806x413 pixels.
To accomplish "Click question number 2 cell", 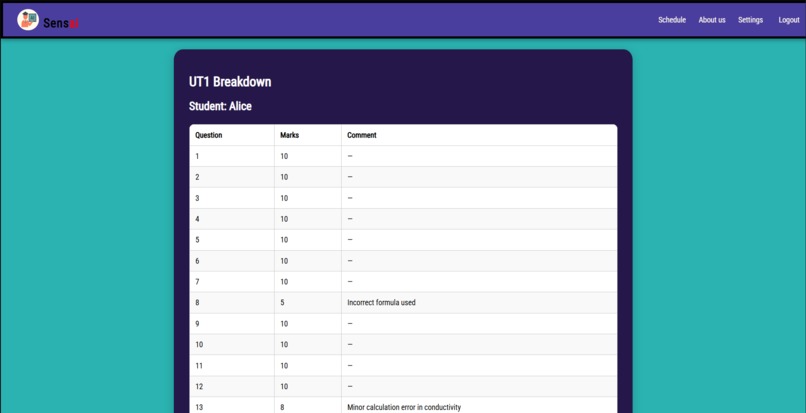I will pyautogui.click(x=232, y=177).
